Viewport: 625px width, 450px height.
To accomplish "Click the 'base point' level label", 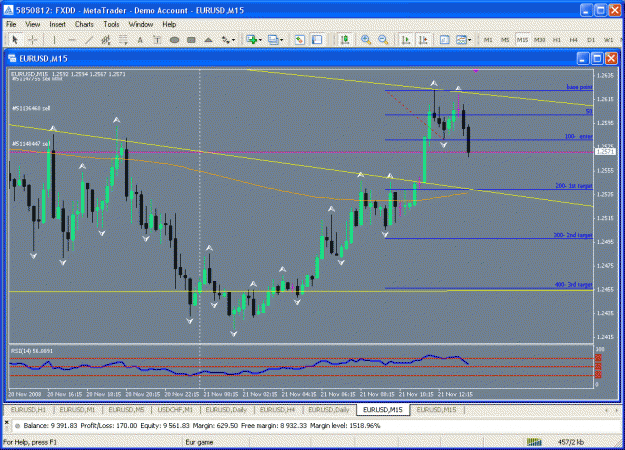I will pyautogui.click(x=580, y=87).
